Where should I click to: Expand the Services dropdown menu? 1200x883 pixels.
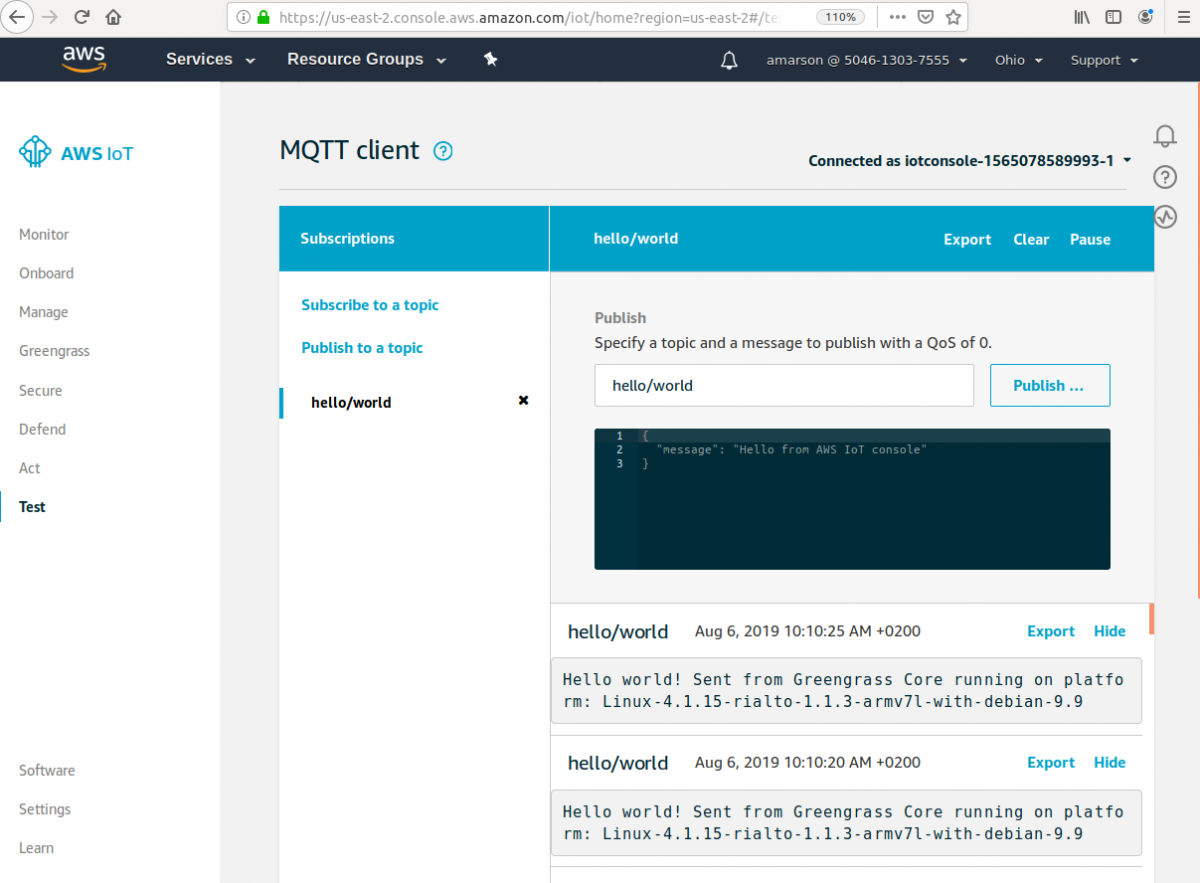click(x=210, y=60)
